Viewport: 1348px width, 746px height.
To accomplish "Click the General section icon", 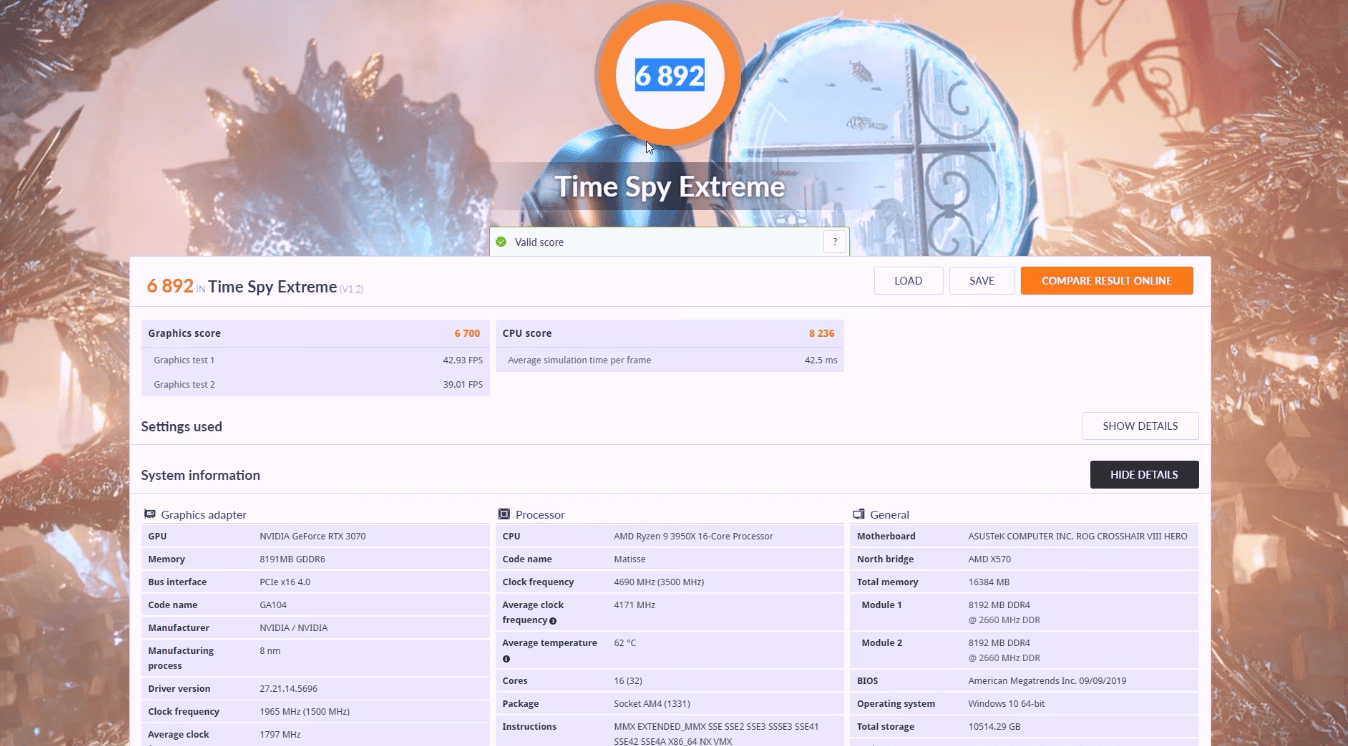I will (858, 514).
